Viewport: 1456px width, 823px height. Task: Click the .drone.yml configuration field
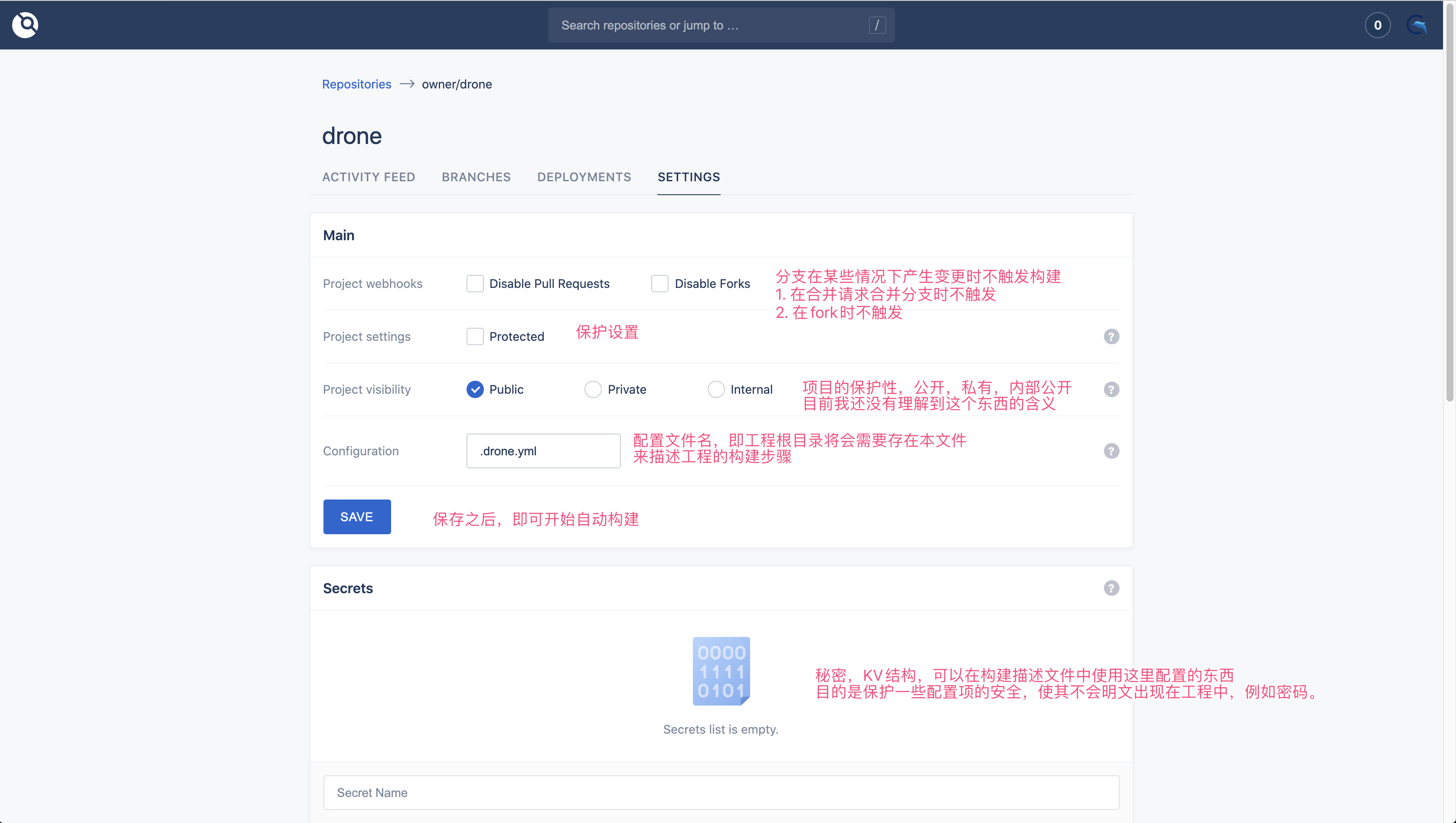coord(543,451)
